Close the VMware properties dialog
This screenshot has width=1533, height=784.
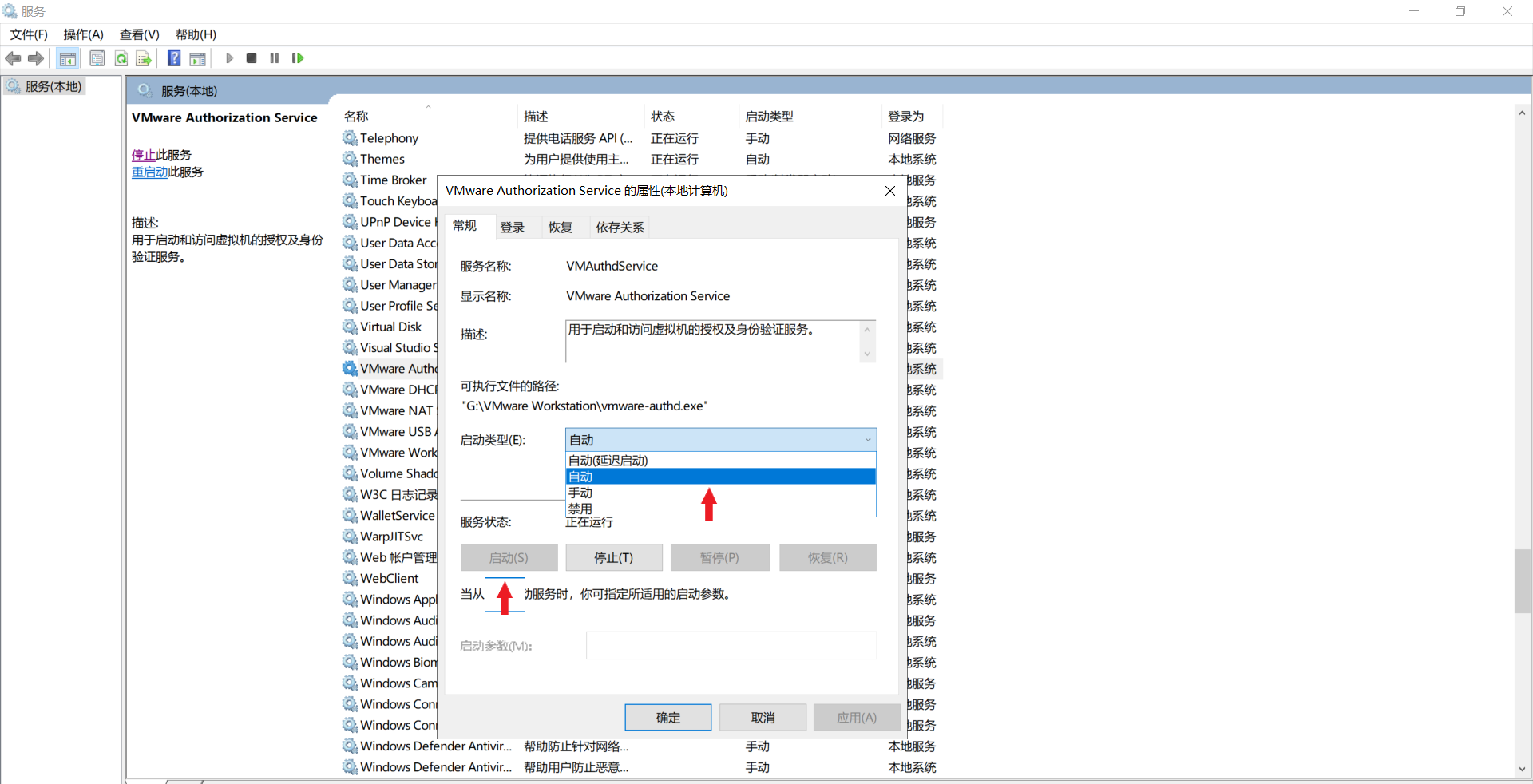click(890, 191)
